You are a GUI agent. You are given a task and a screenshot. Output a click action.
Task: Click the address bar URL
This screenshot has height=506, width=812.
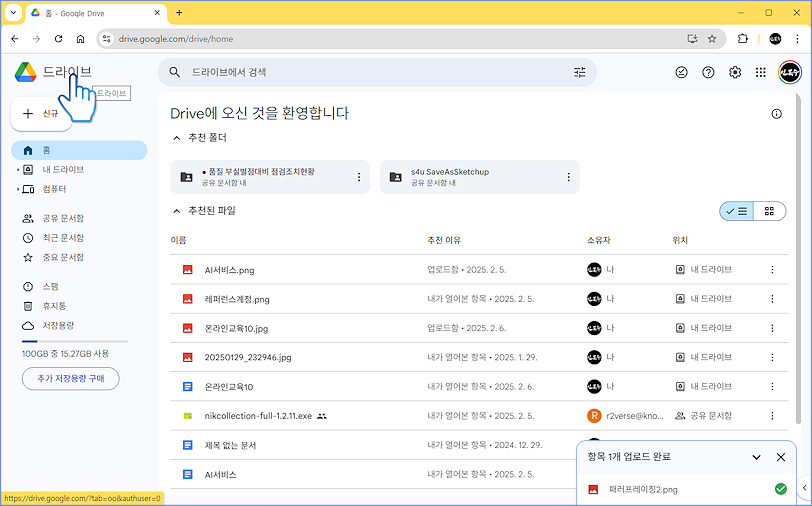176,39
